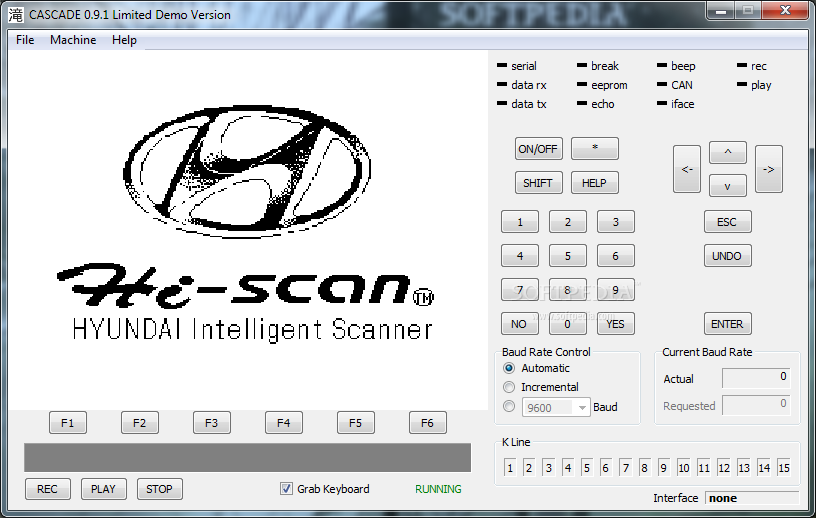This screenshot has height=518, width=816.
Task: Click the REC button
Action: tap(47, 489)
